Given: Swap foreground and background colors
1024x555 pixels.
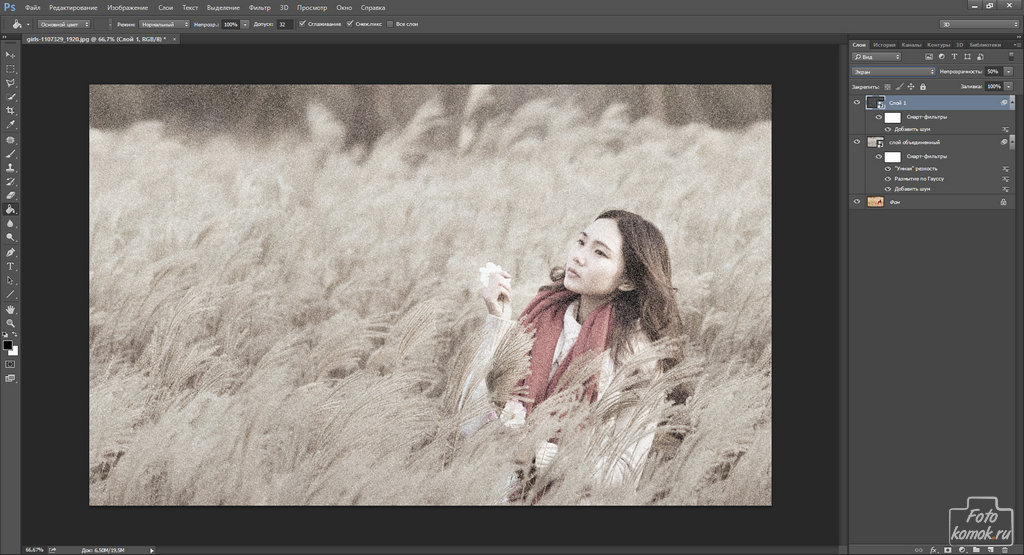Looking at the screenshot, I should tap(15, 334).
